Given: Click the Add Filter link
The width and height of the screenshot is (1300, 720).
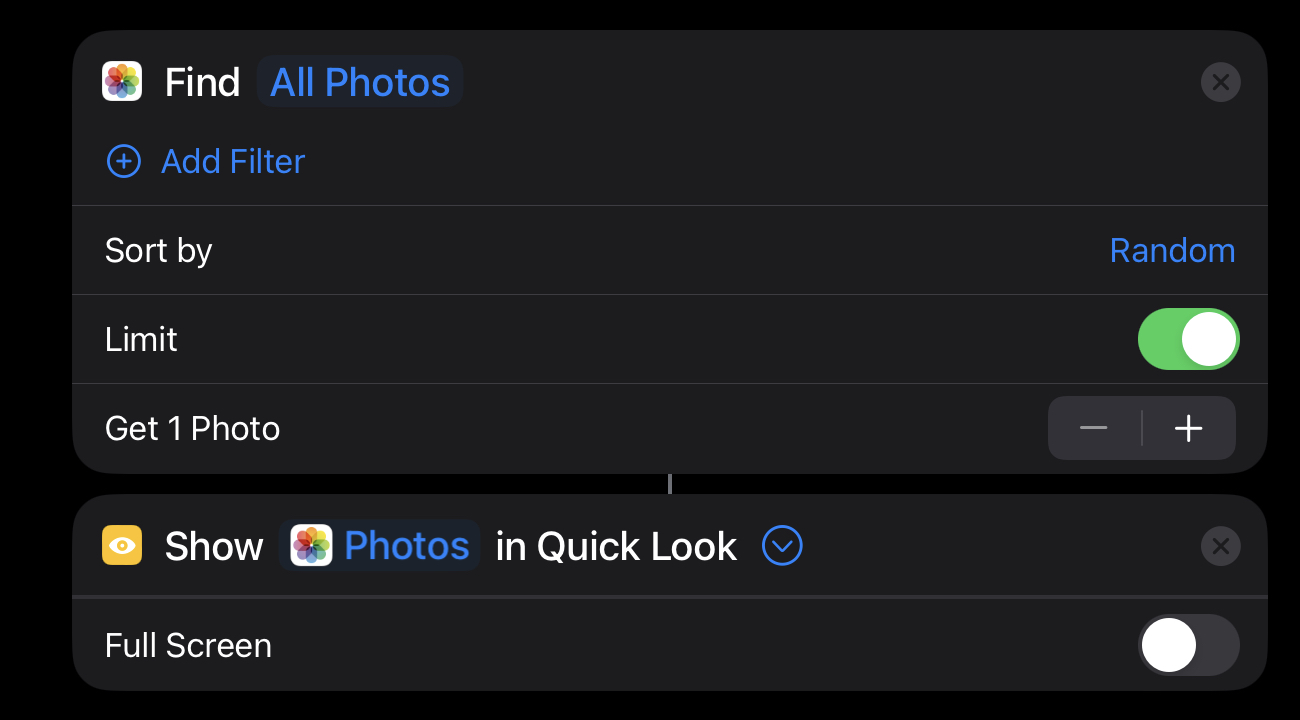Looking at the screenshot, I should click(x=233, y=161).
